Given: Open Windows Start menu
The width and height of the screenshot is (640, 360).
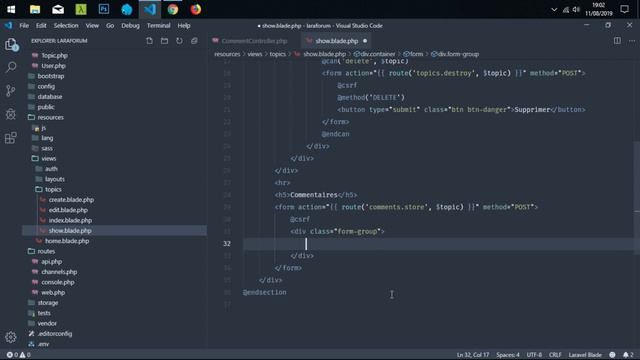Looking at the screenshot, I should click(x=11, y=9).
